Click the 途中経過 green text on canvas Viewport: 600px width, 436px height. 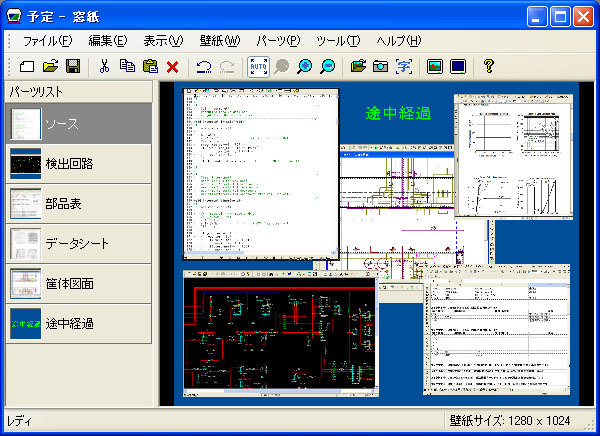click(x=397, y=114)
